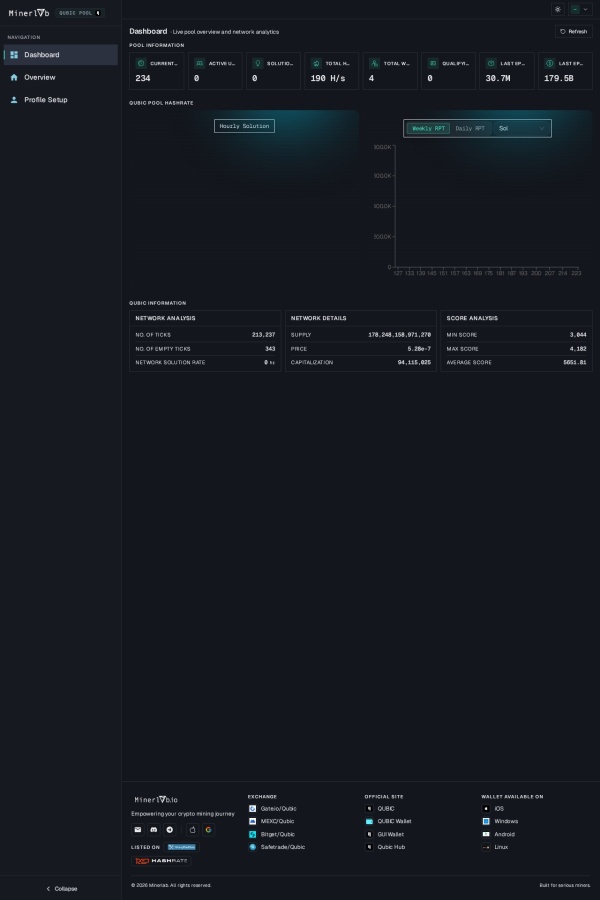The height and width of the screenshot is (900, 600).
Task: Open the Telegram icon in footer
Action: click(169, 829)
